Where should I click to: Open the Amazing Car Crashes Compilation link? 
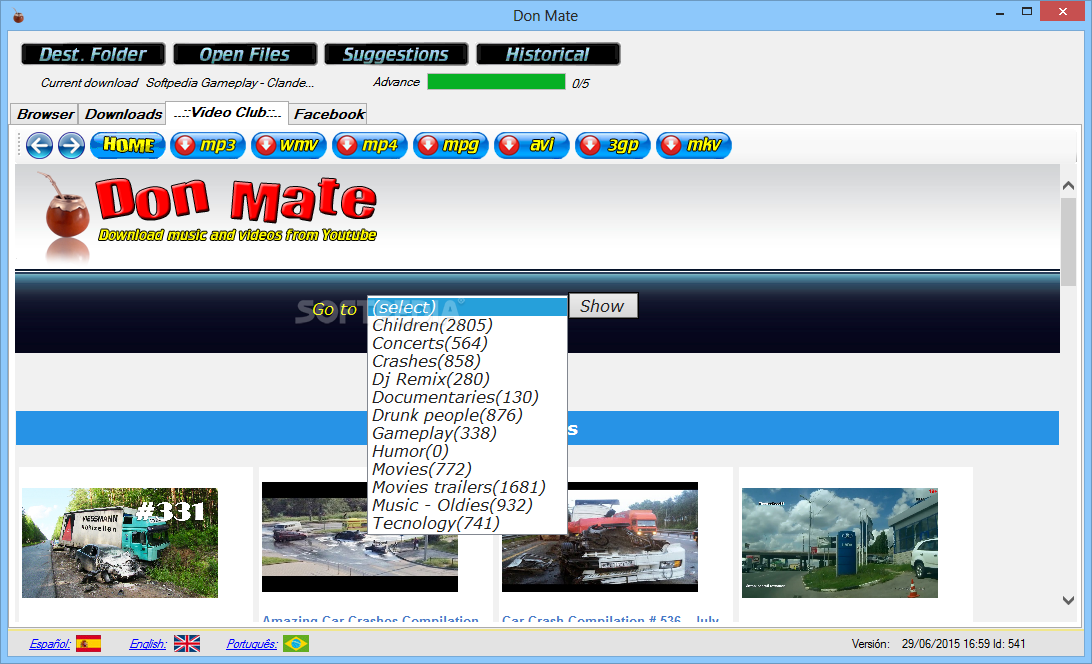click(x=370, y=619)
